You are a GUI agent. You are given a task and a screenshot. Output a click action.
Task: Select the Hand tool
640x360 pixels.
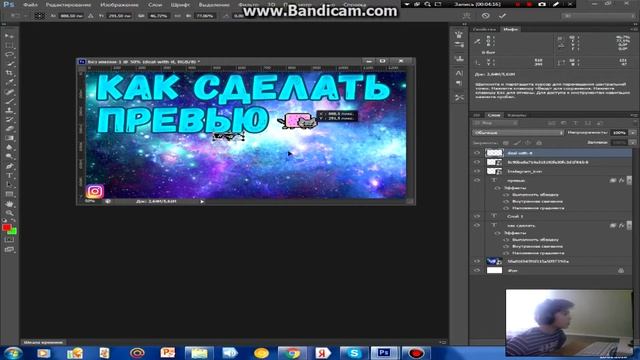(9, 204)
